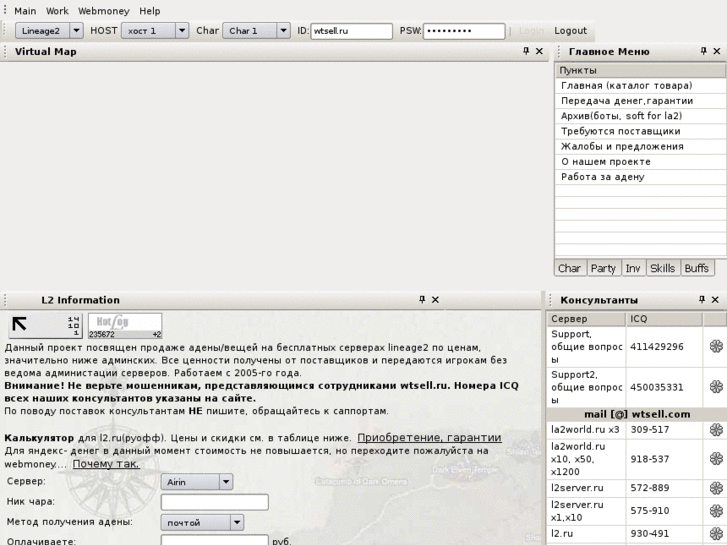Select Передача денег,гарантии item
The image size is (727, 545).
click(x=640, y=101)
